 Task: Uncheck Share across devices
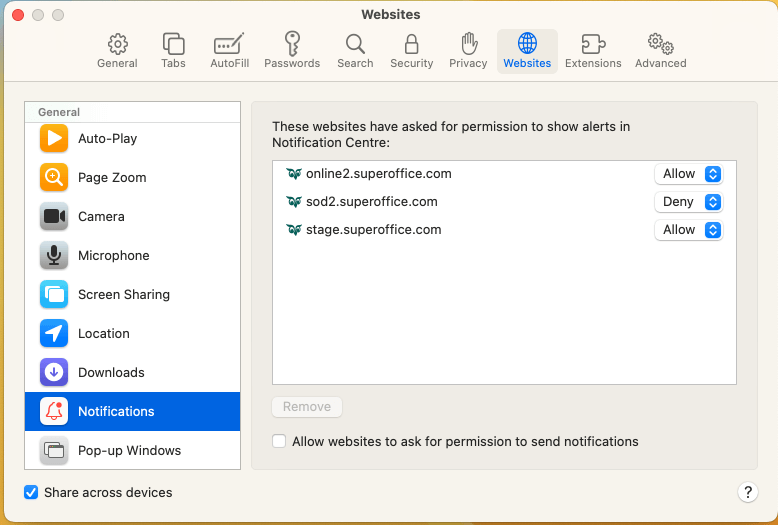click(31, 492)
